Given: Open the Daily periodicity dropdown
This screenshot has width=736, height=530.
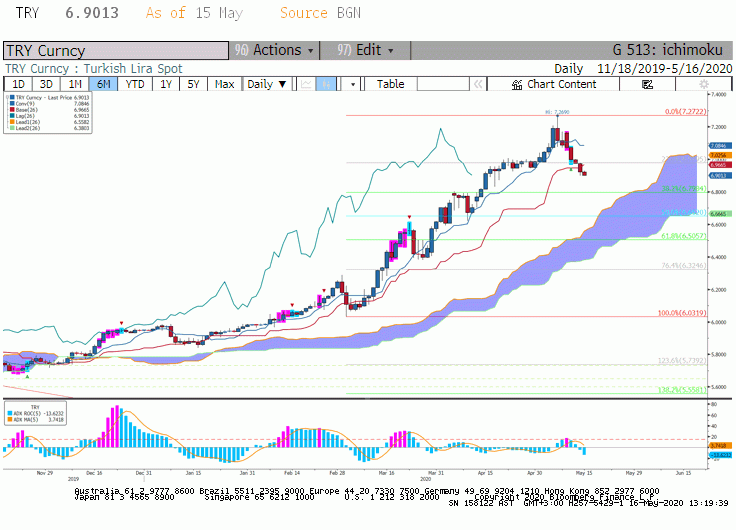Looking at the screenshot, I should point(267,84).
